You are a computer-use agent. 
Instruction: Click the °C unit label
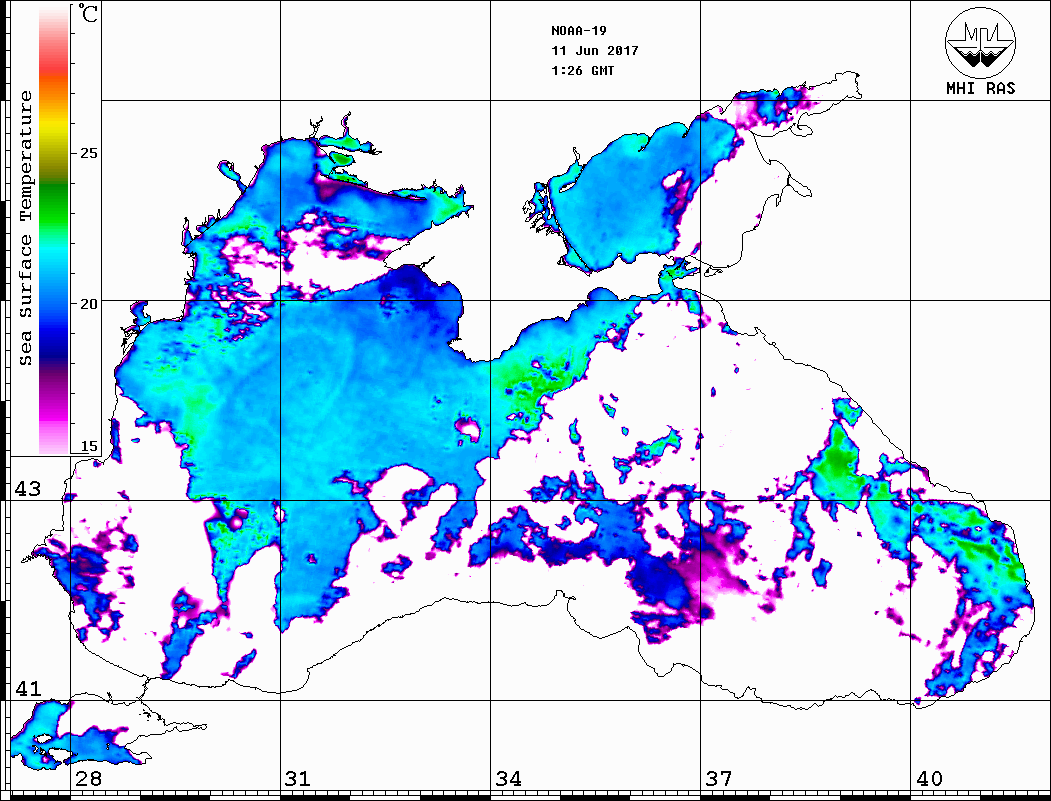click(x=88, y=13)
